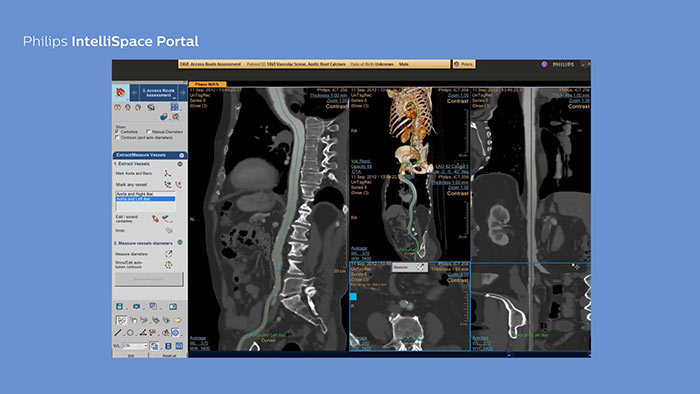Click the Priors button
The width and height of the screenshot is (700, 394).
464,64
